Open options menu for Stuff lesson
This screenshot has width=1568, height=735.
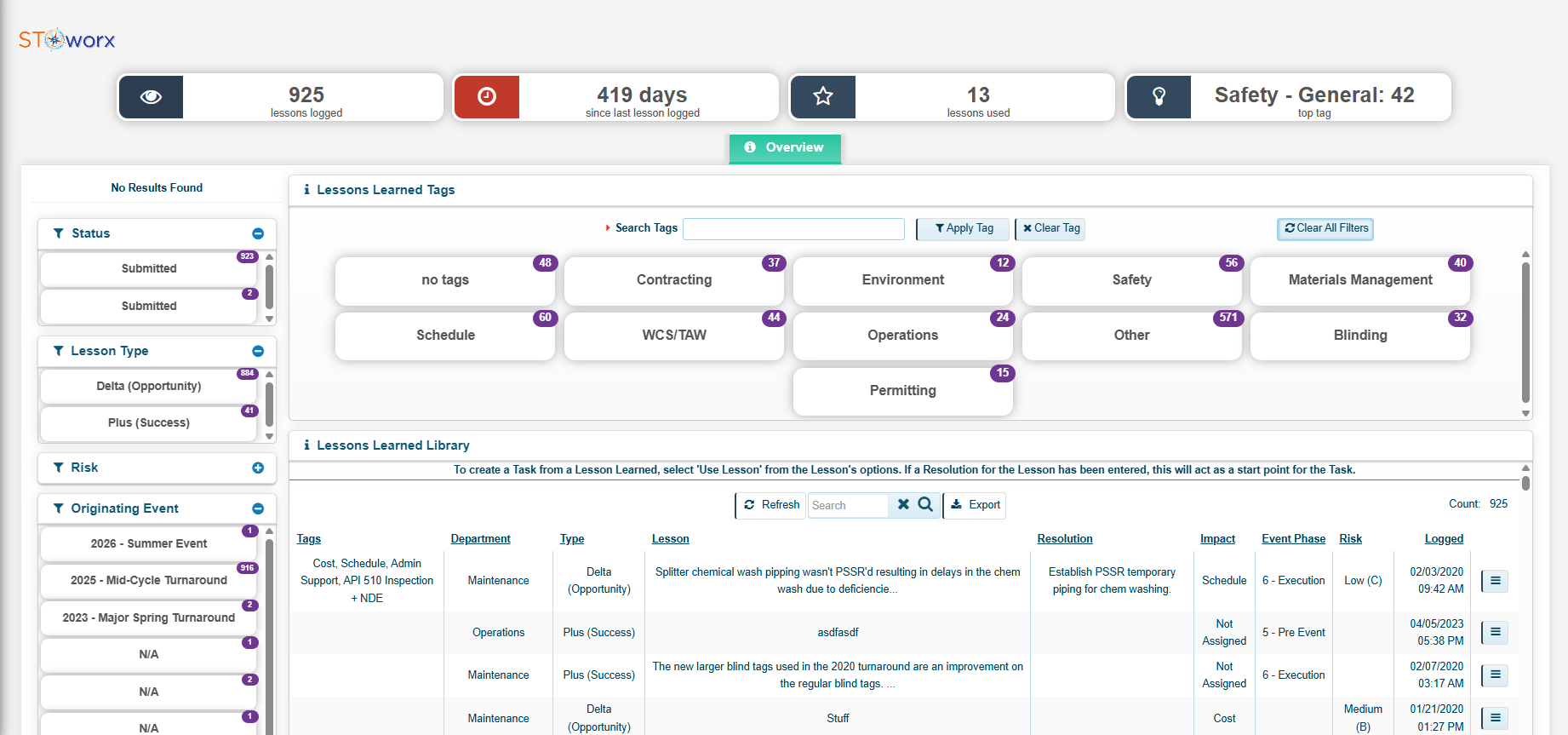(1495, 718)
